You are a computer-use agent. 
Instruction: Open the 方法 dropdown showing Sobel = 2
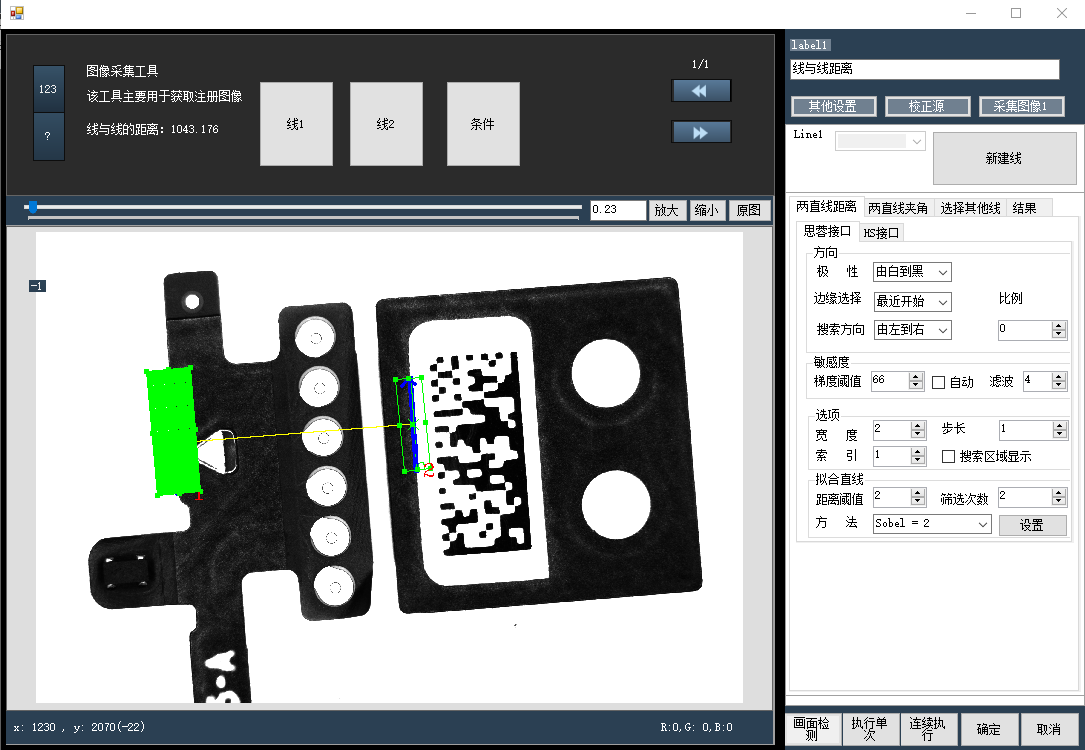(x=931, y=524)
